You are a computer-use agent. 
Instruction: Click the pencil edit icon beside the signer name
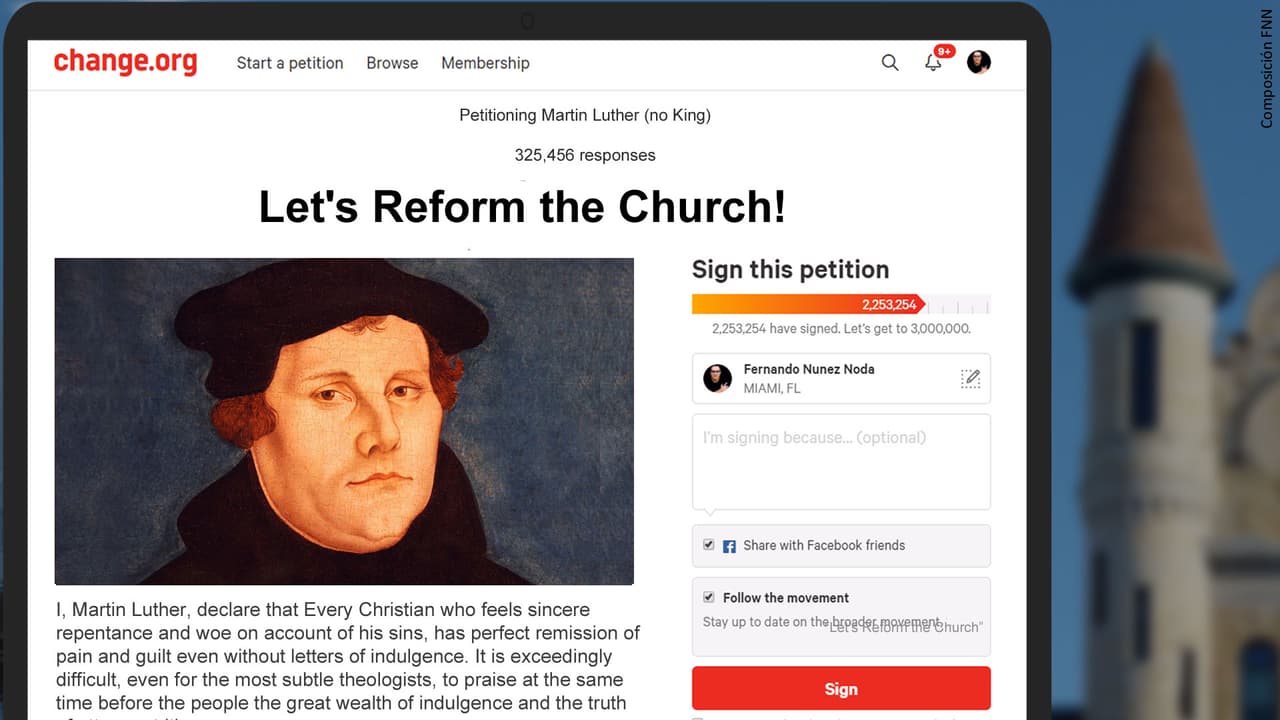tap(970, 378)
